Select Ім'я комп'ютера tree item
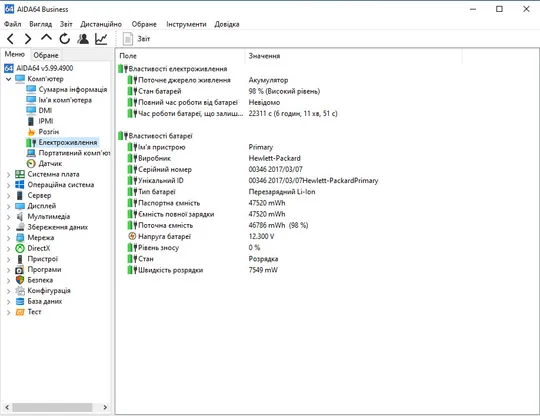 click(65, 100)
